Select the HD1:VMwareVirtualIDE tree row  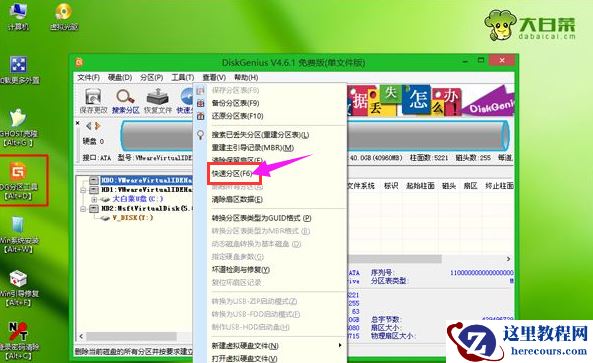pos(147,189)
